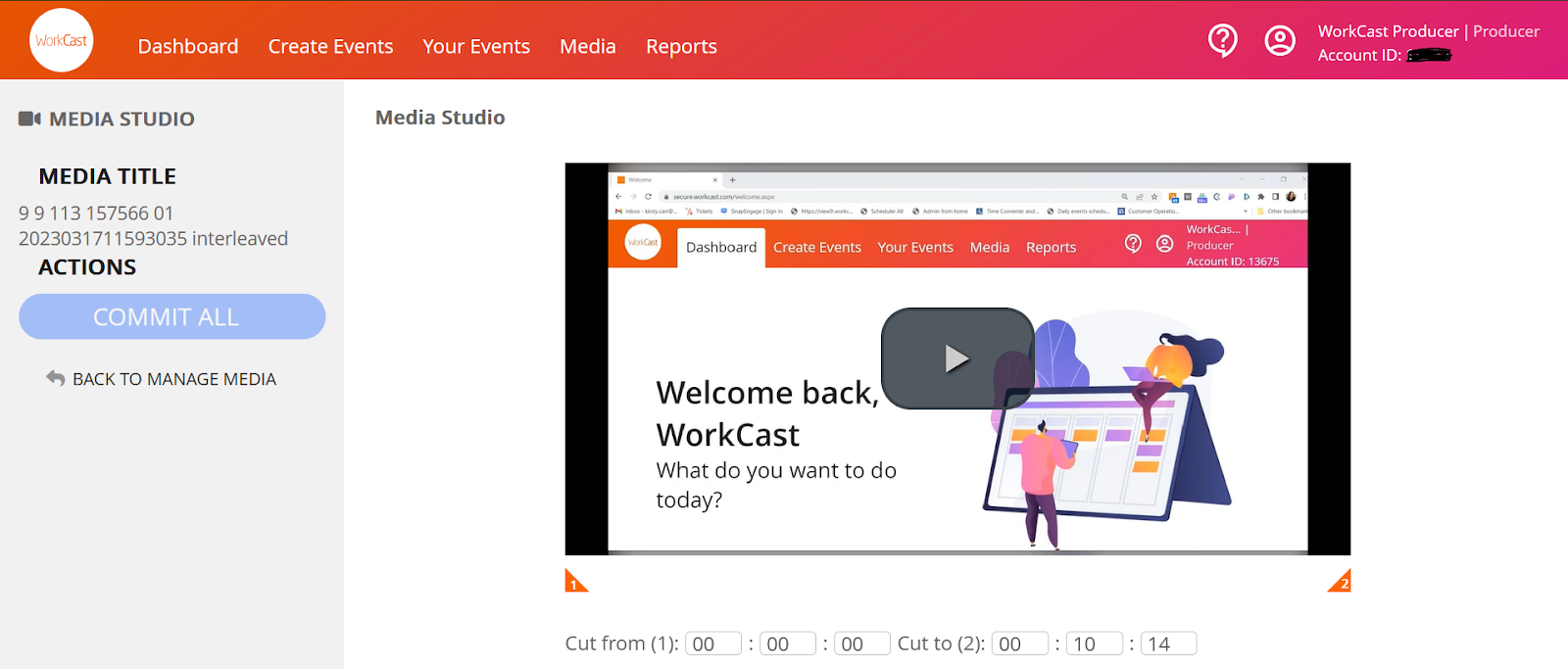Click the ACTIONS heading in sidebar
Image resolution: width=1568 pixels, height=669 pixels.
tap(87, 267)
